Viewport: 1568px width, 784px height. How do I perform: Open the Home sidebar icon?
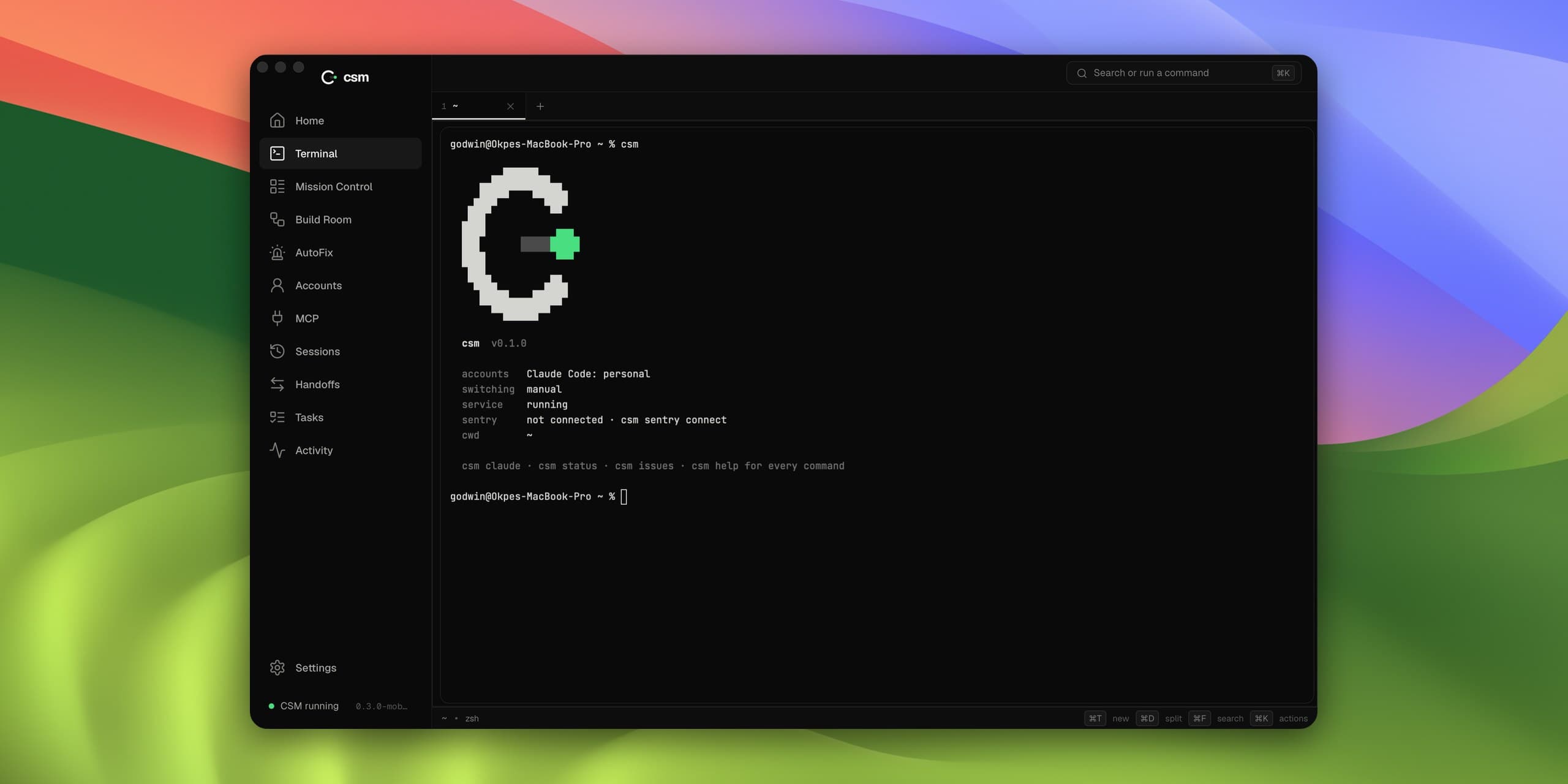[x=277, y=121]
